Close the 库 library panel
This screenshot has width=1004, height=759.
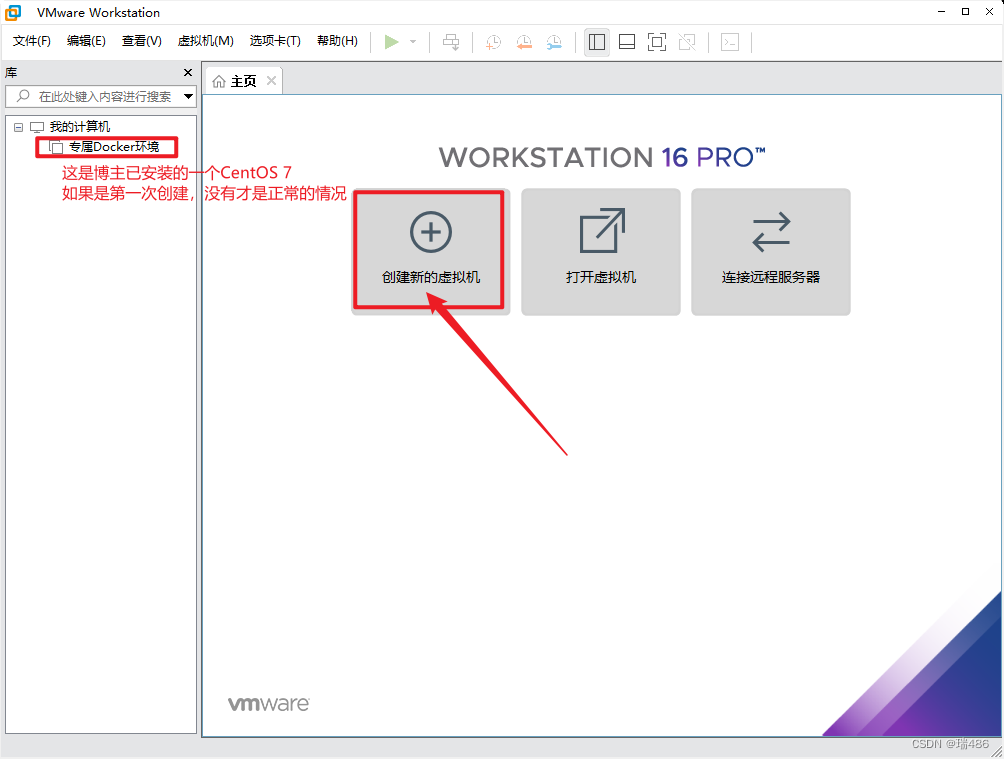pos(188,72)
